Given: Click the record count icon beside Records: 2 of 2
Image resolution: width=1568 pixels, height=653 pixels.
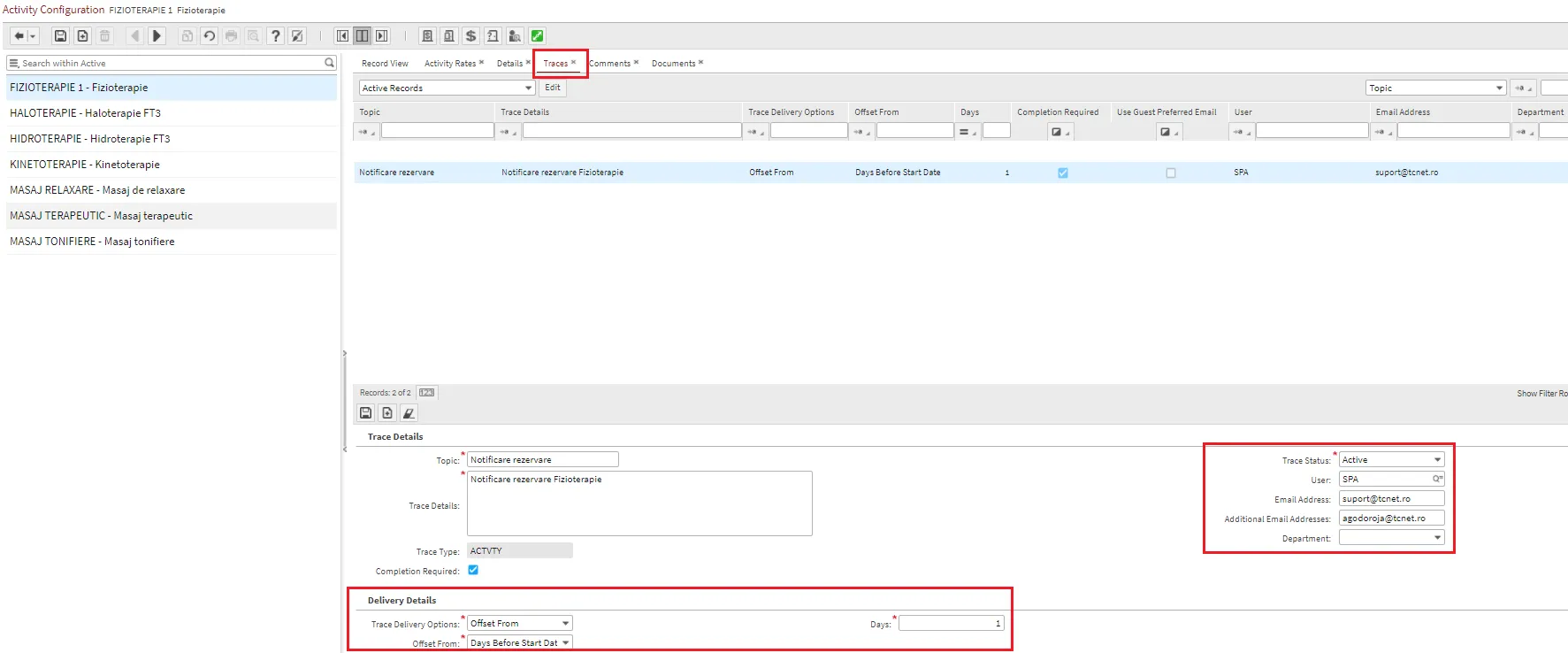Looking at the screenshot, I should tap(427, 393).
